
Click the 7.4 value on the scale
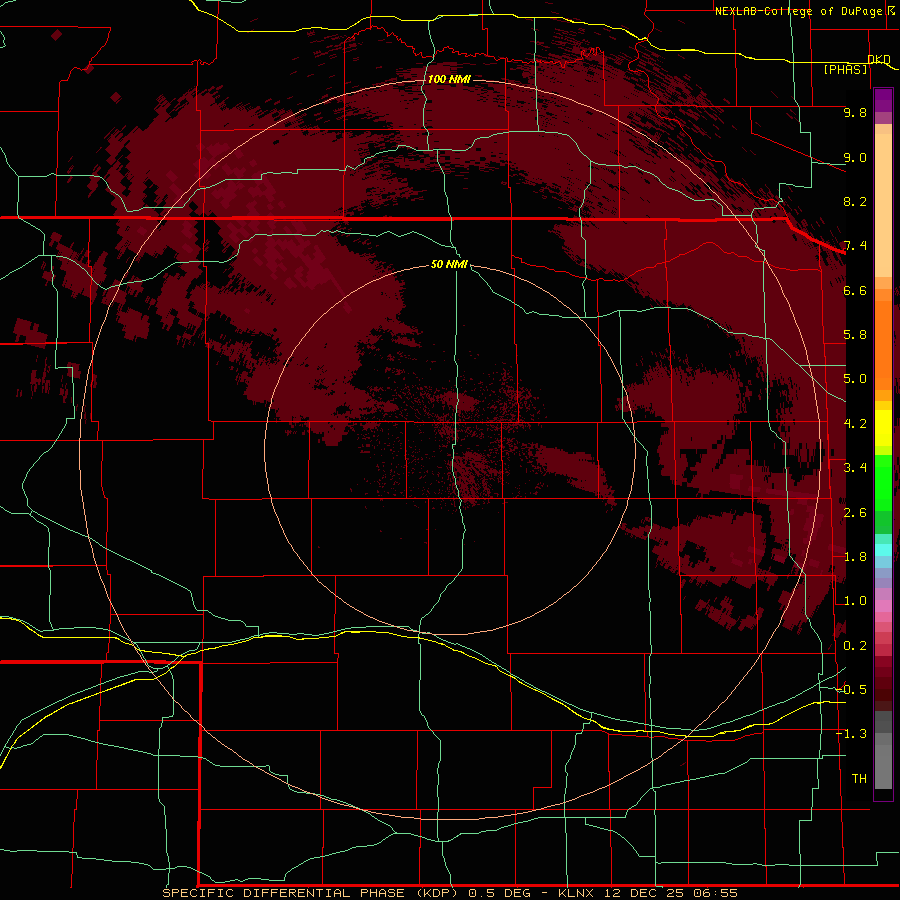point(855,246)
